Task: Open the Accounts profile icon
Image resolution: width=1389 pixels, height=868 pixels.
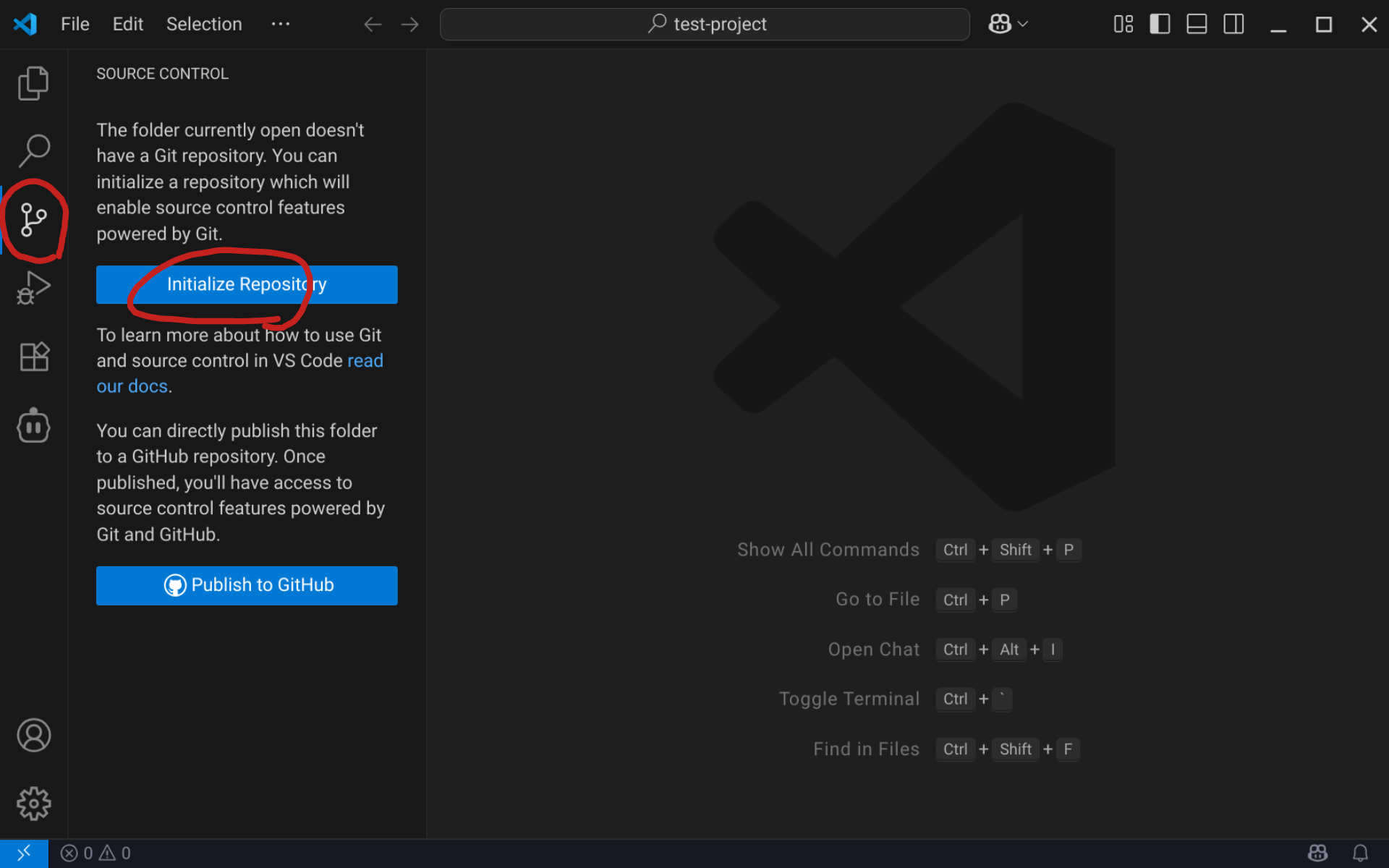Action: coord(33,735)
